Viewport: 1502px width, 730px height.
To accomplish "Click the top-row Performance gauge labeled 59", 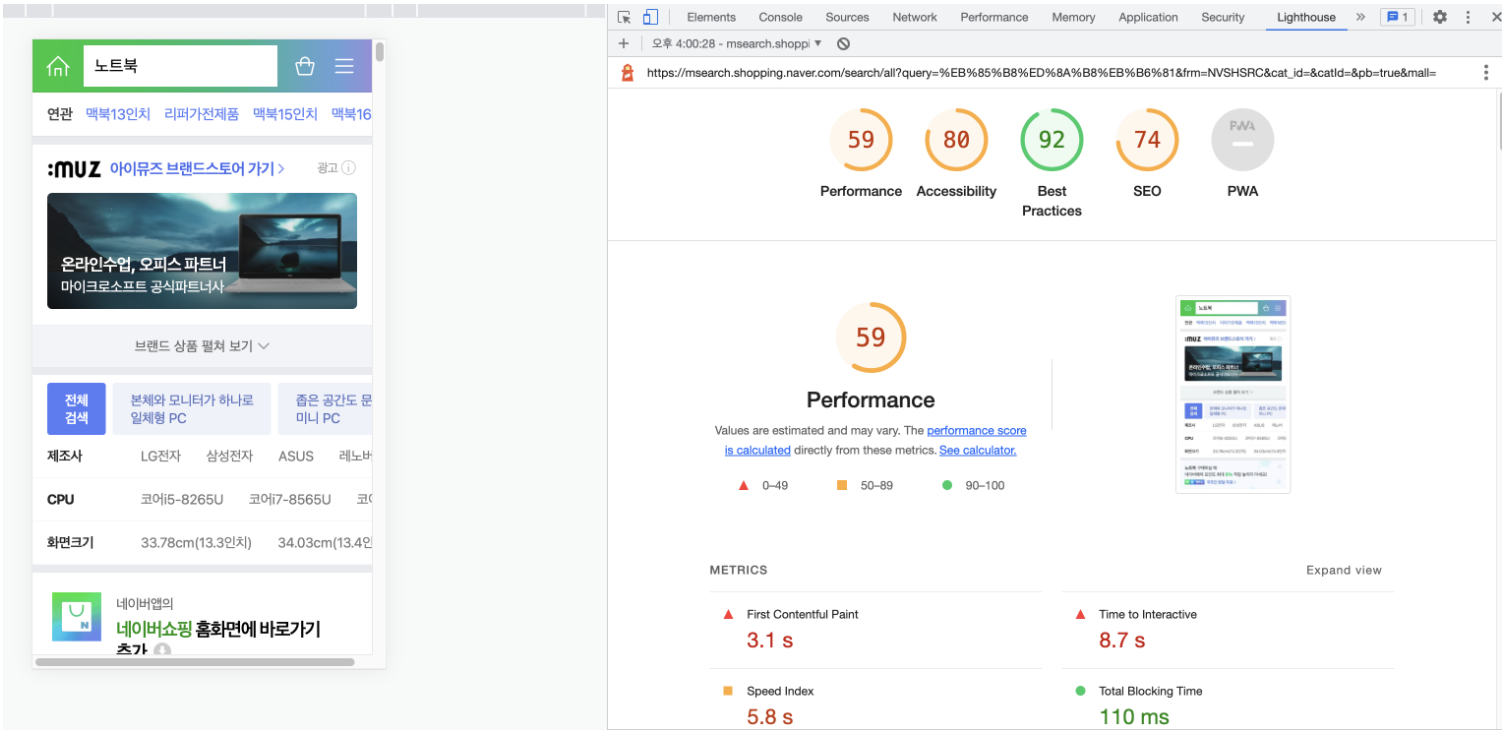I will click(861, 153).
